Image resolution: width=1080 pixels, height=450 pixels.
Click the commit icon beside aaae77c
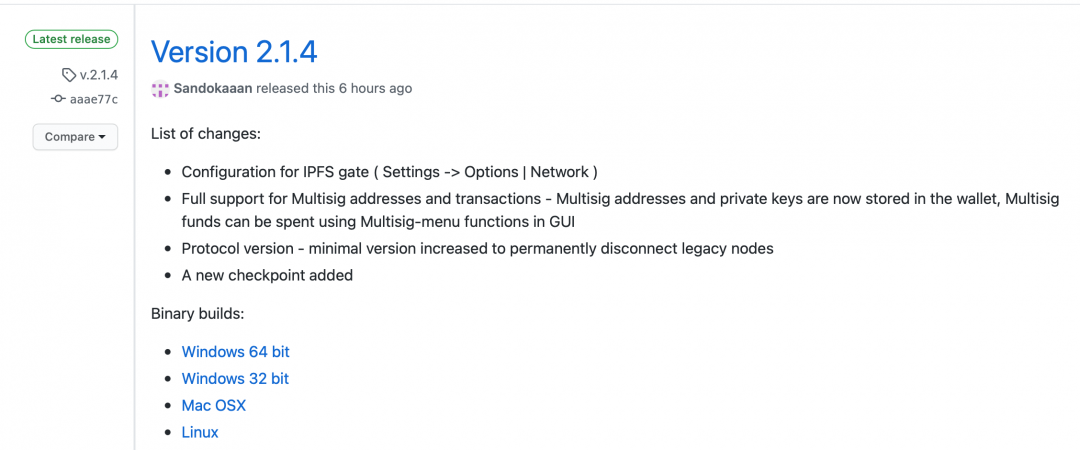[x=59, y=99]
